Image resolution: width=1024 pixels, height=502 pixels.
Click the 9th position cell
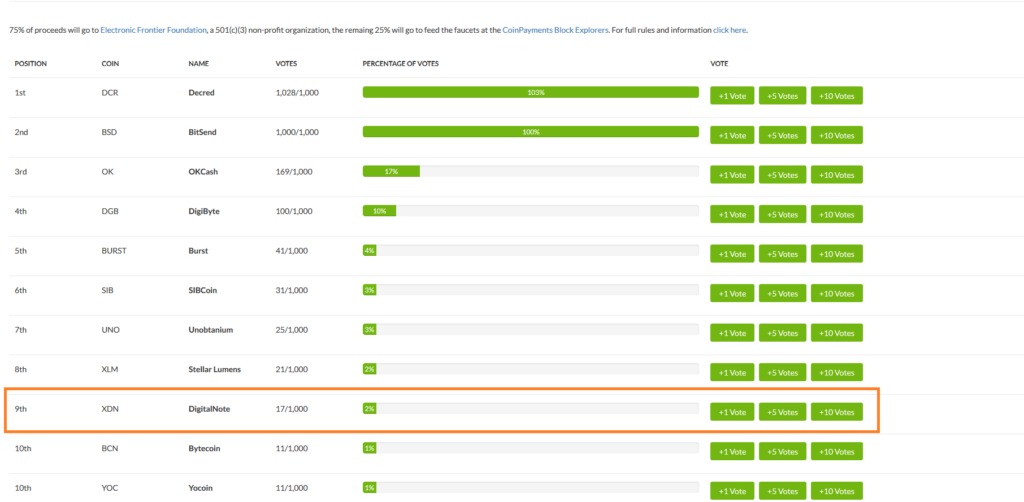(20, 409)
